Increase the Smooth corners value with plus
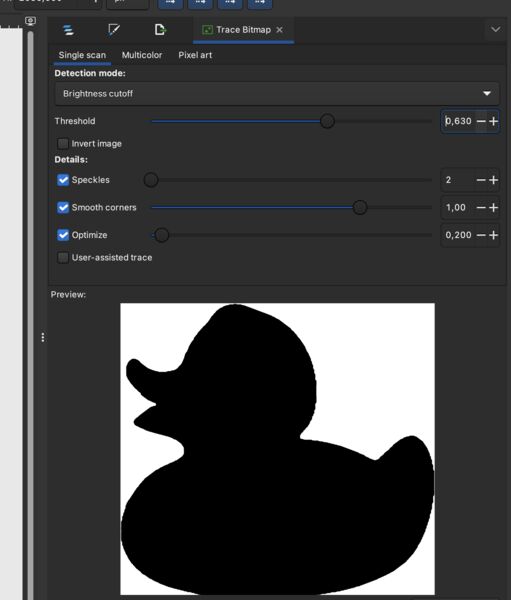The image size is (511, 600). pos(493,207)
